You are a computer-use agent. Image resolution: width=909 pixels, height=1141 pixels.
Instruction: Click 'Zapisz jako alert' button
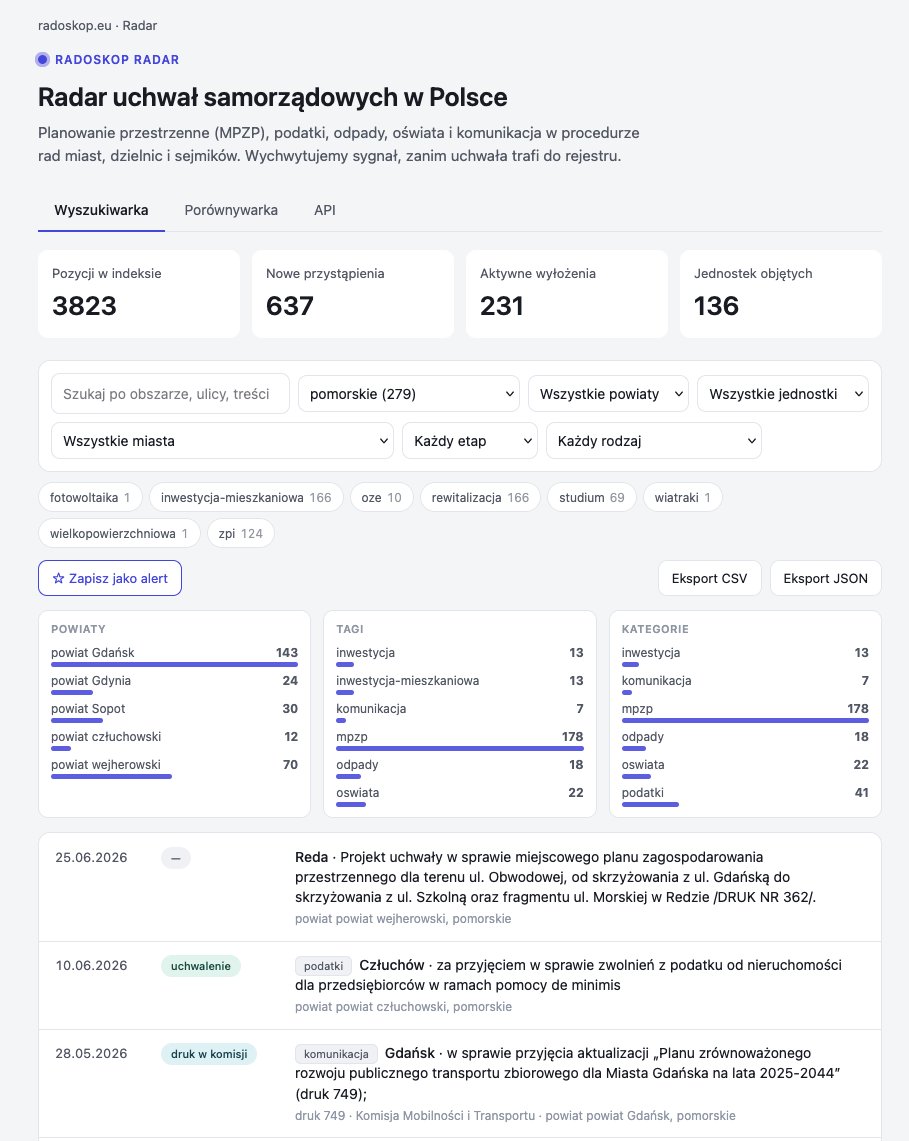click(110, 579)
